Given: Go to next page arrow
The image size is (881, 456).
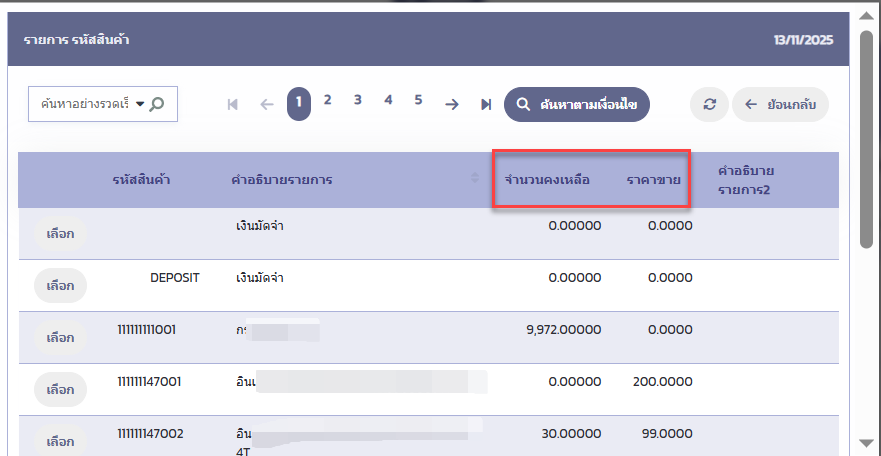Looking at the screenshot, I should click(x=452, y=104).
